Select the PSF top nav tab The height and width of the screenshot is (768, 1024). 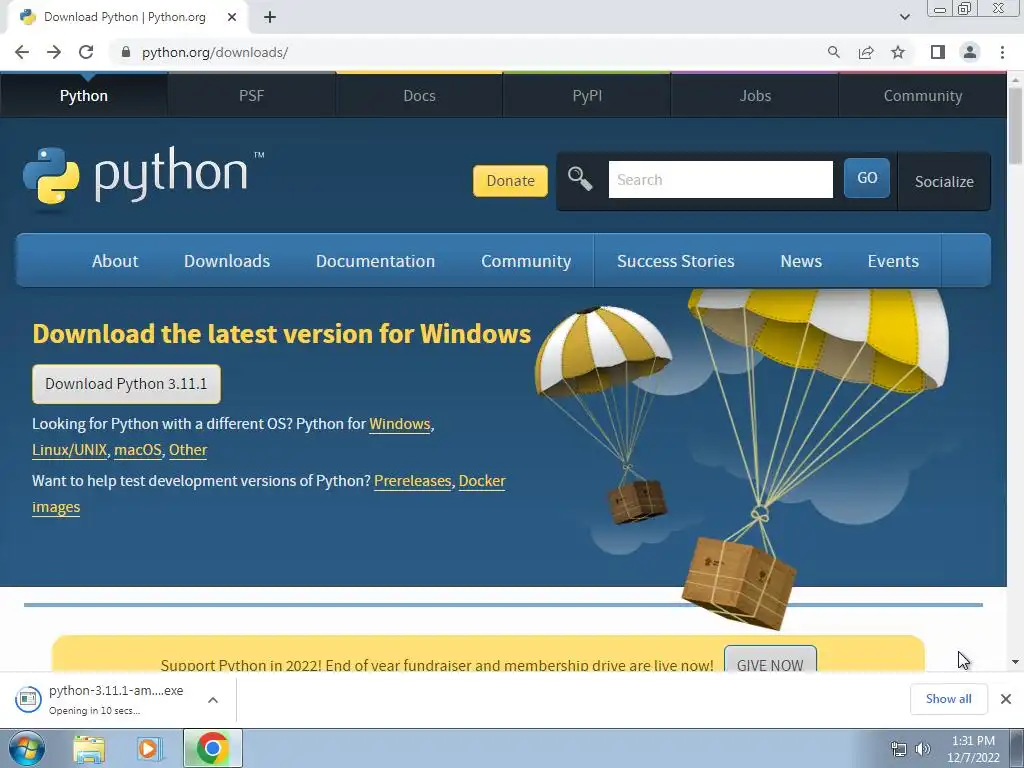[x=251, y=95]
